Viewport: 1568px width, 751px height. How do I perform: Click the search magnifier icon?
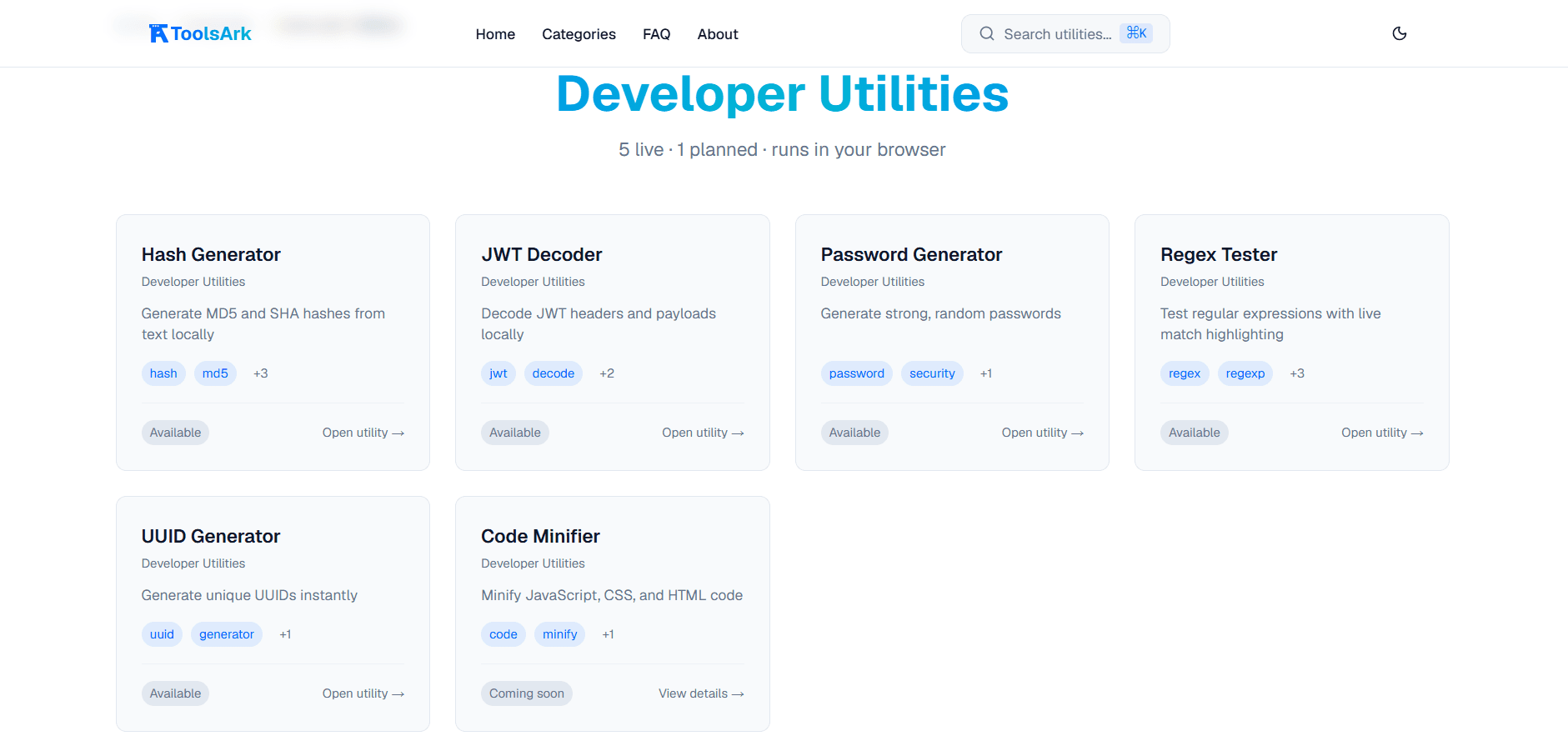click(x=987, y=33)
